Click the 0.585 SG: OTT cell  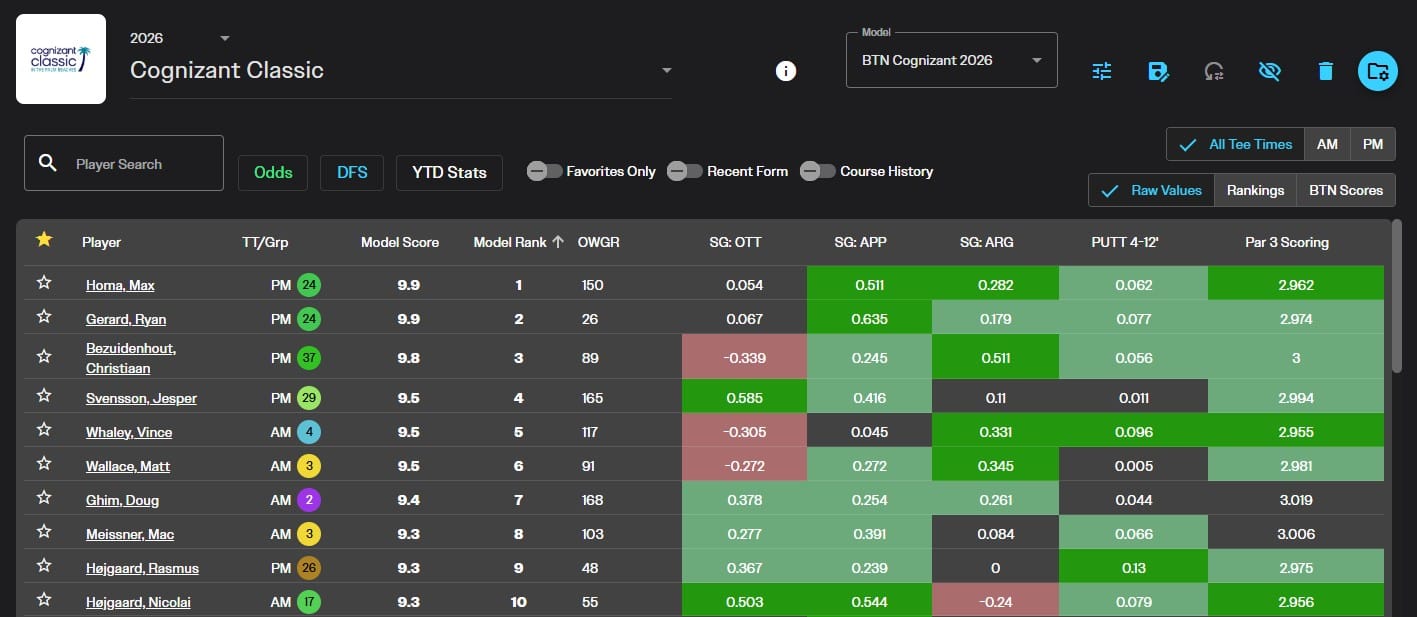744,398
